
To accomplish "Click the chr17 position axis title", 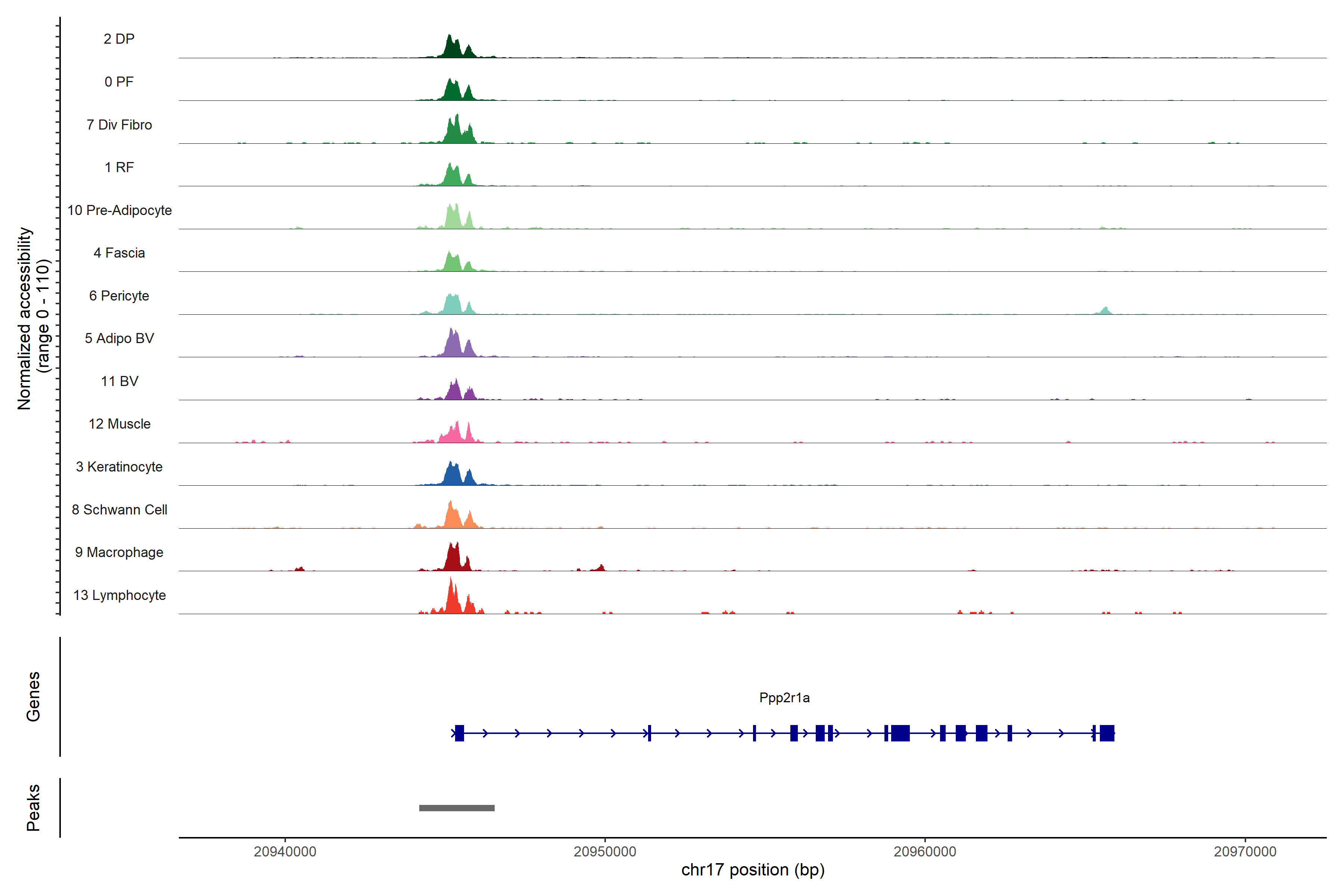I will tap(753, 870).
